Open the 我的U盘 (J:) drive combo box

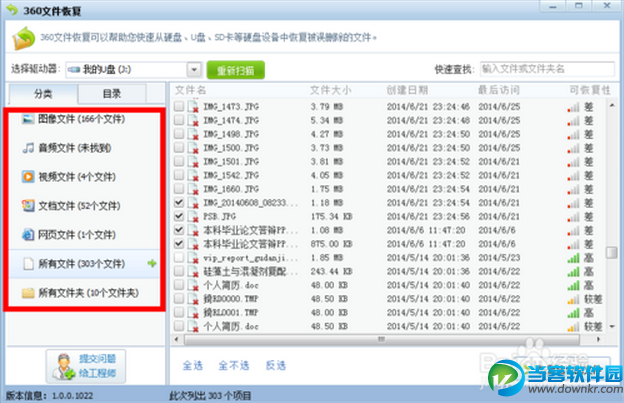click(133, 70)
